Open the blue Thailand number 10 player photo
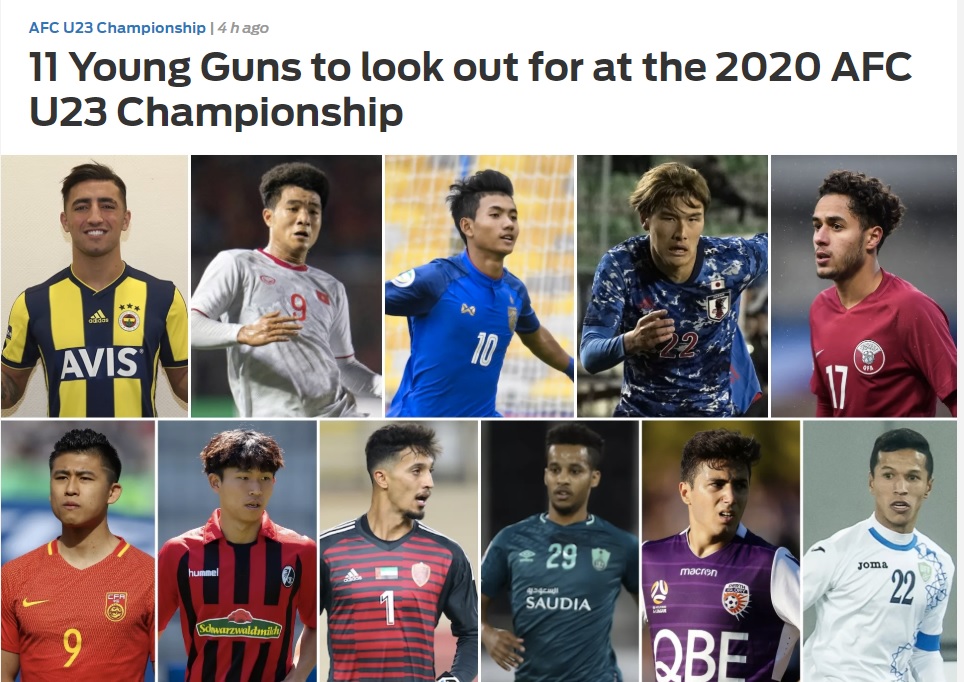Screen dimensions: 964x682 pyautogui.click(x=480, y=286)
